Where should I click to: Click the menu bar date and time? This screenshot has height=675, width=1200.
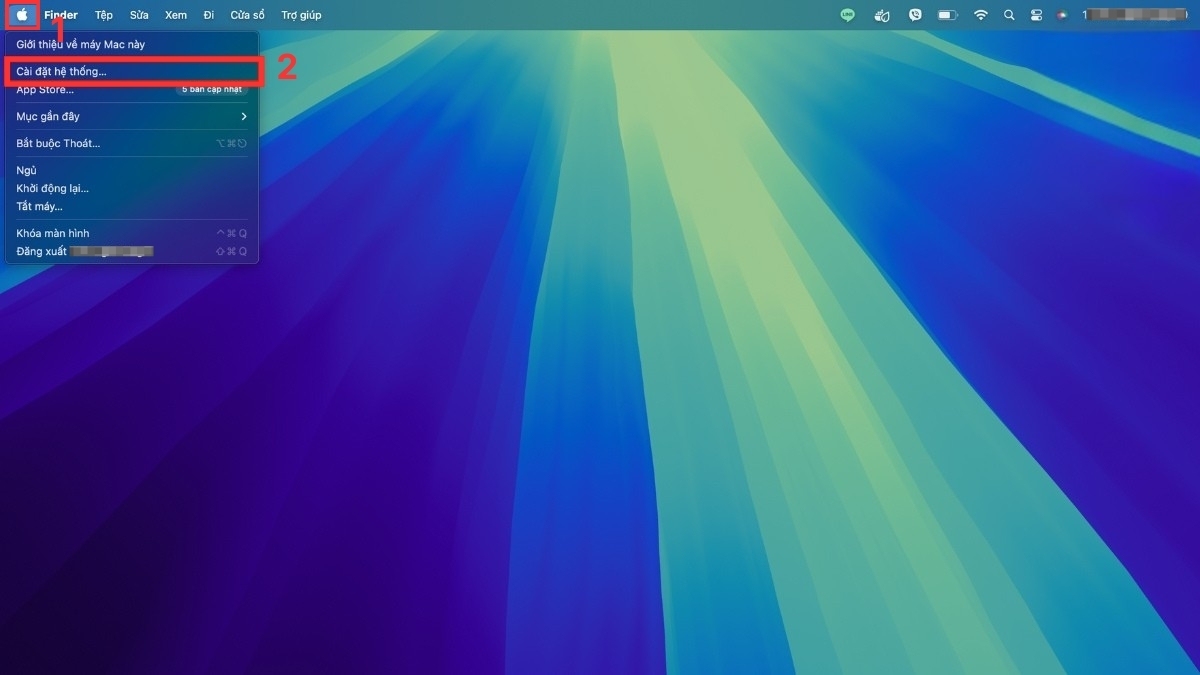(x=1137, y=15)
